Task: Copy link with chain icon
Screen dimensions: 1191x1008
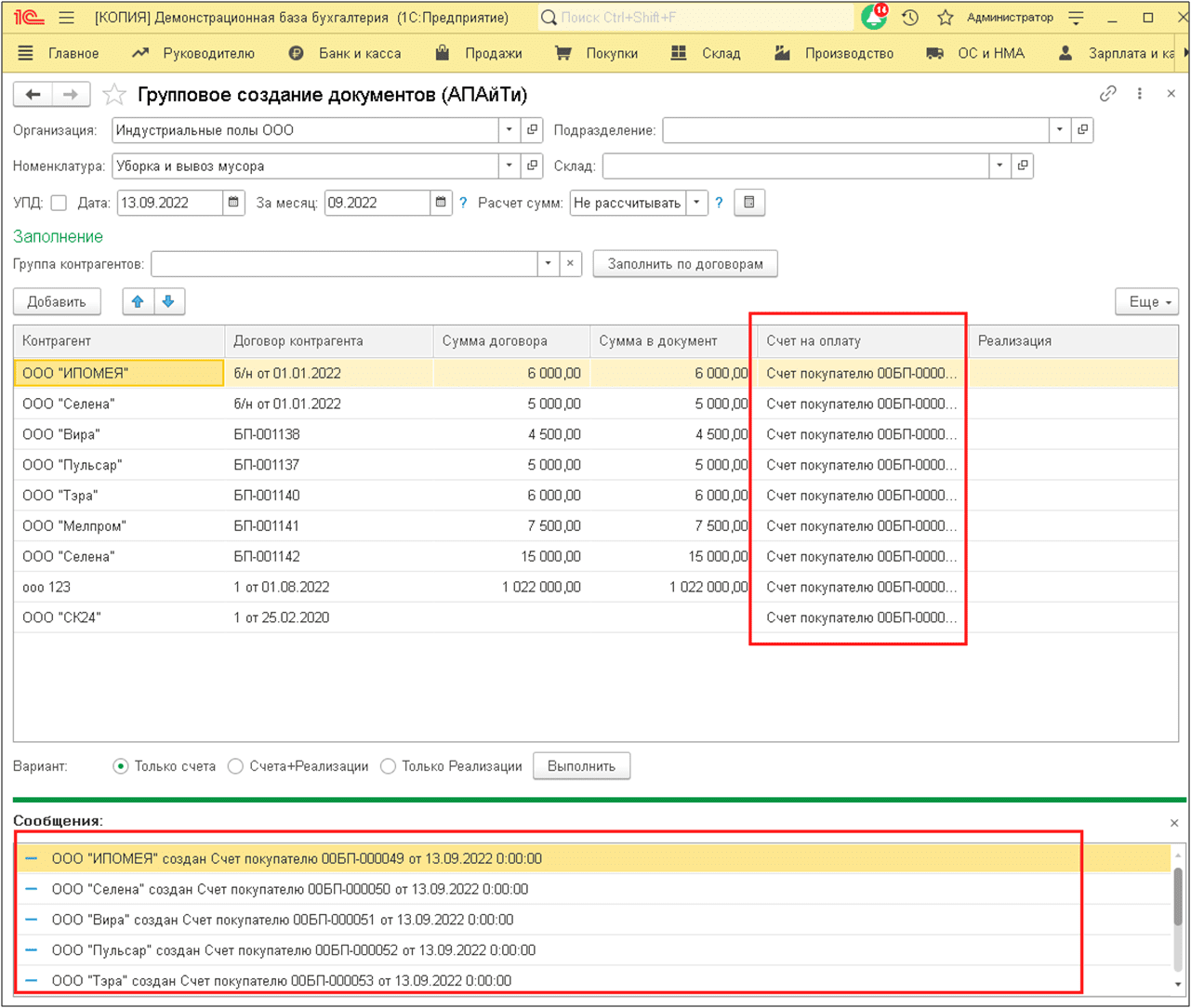Action: pos(1107,93)
